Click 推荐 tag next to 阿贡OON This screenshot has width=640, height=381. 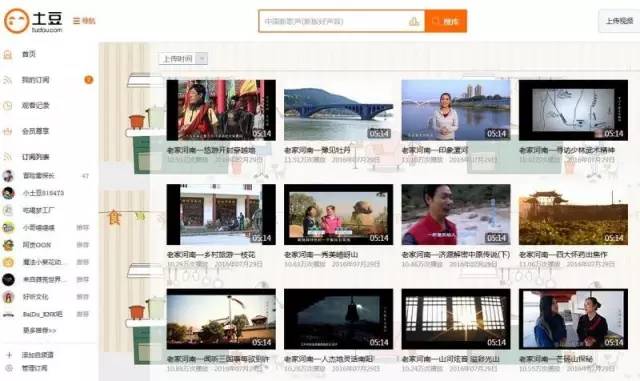[82, 245]
